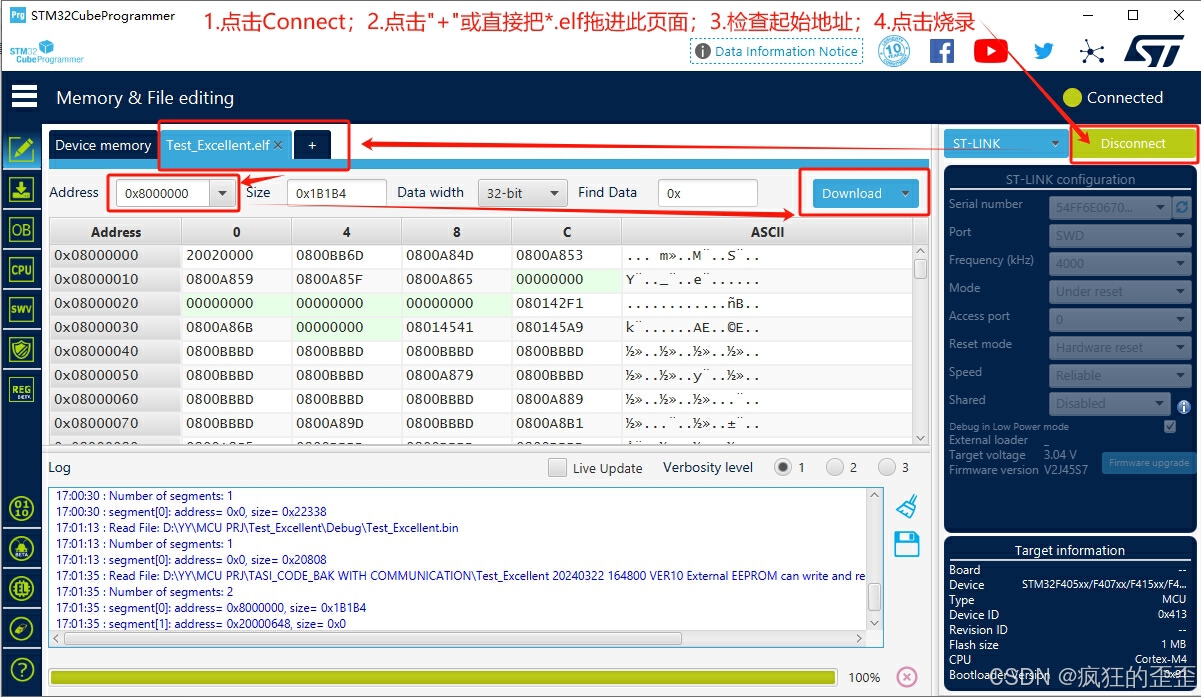Click the BETA icon in sidebar
This screenshot has height=697, width=1201.
(21, 548)
